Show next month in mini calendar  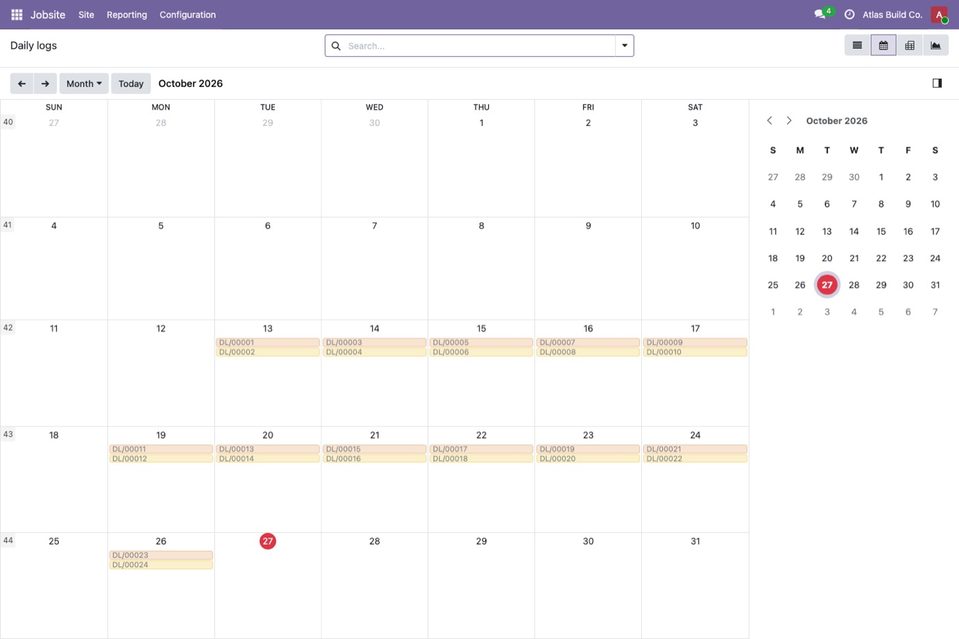coord(789,120)
